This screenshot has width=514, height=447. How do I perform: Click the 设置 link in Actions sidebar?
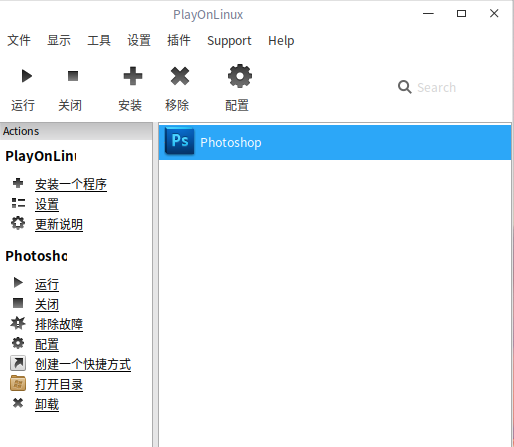pyautogui.click(x=47, y=204)
